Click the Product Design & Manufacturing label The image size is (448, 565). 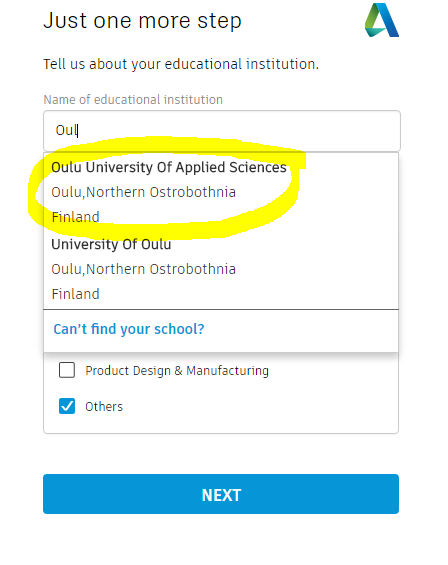tap(177, 370)
